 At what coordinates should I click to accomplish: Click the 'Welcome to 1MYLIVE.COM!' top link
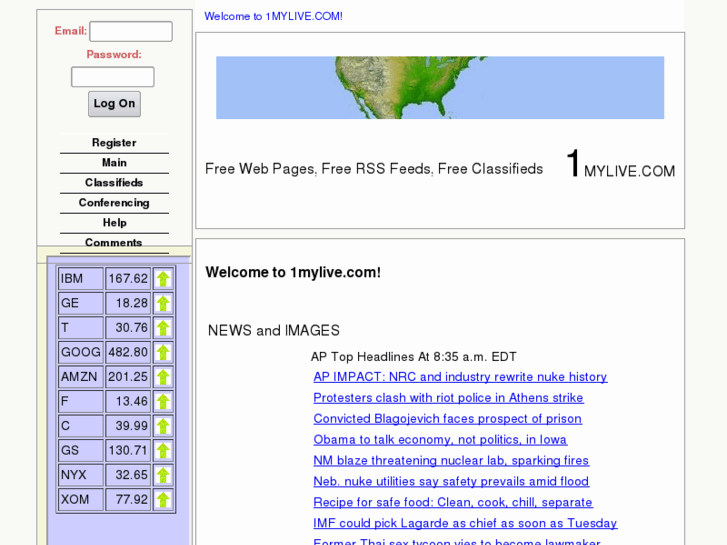[x=274, y=16]
